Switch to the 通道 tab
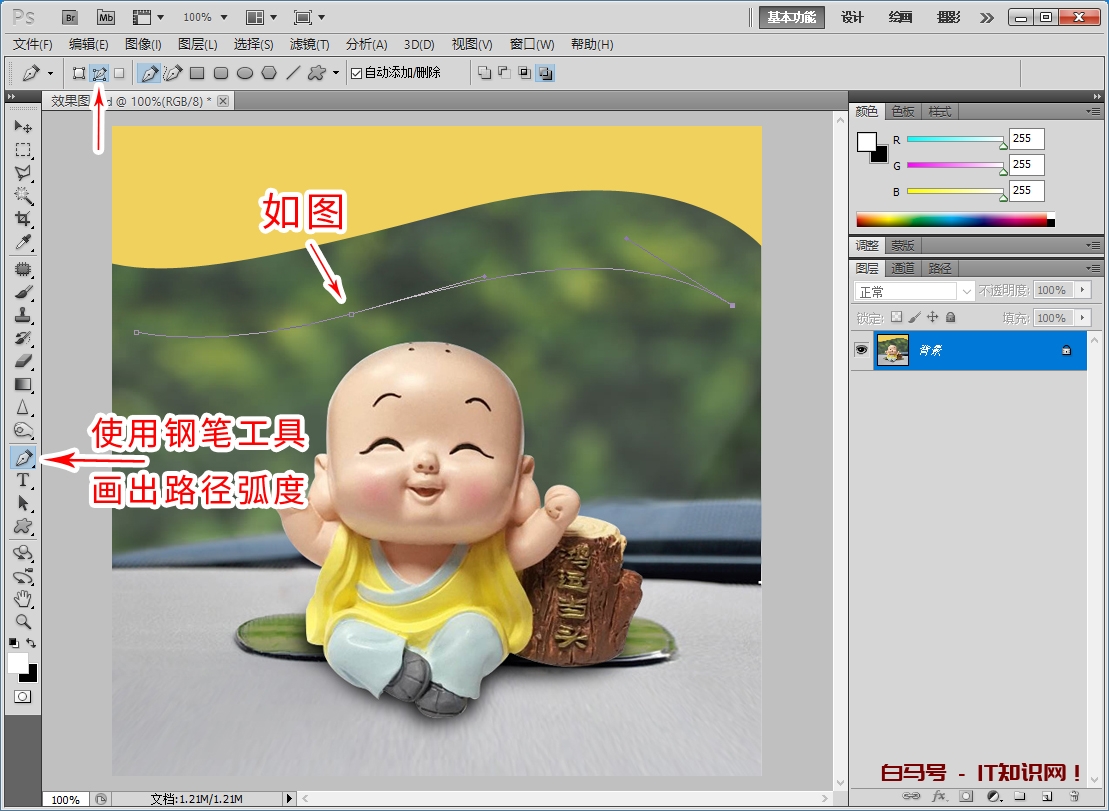 tap(903, 268)
